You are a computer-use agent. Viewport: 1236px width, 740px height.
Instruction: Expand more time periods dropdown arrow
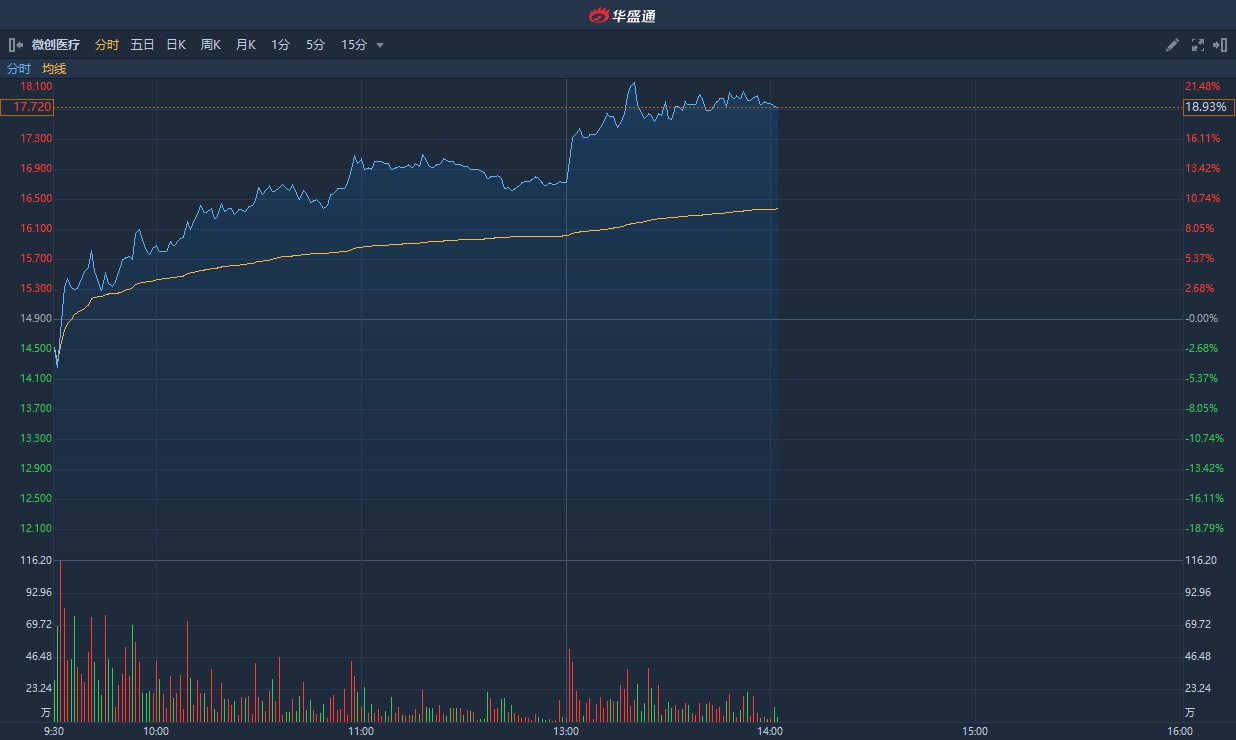(x=380, y=45)
